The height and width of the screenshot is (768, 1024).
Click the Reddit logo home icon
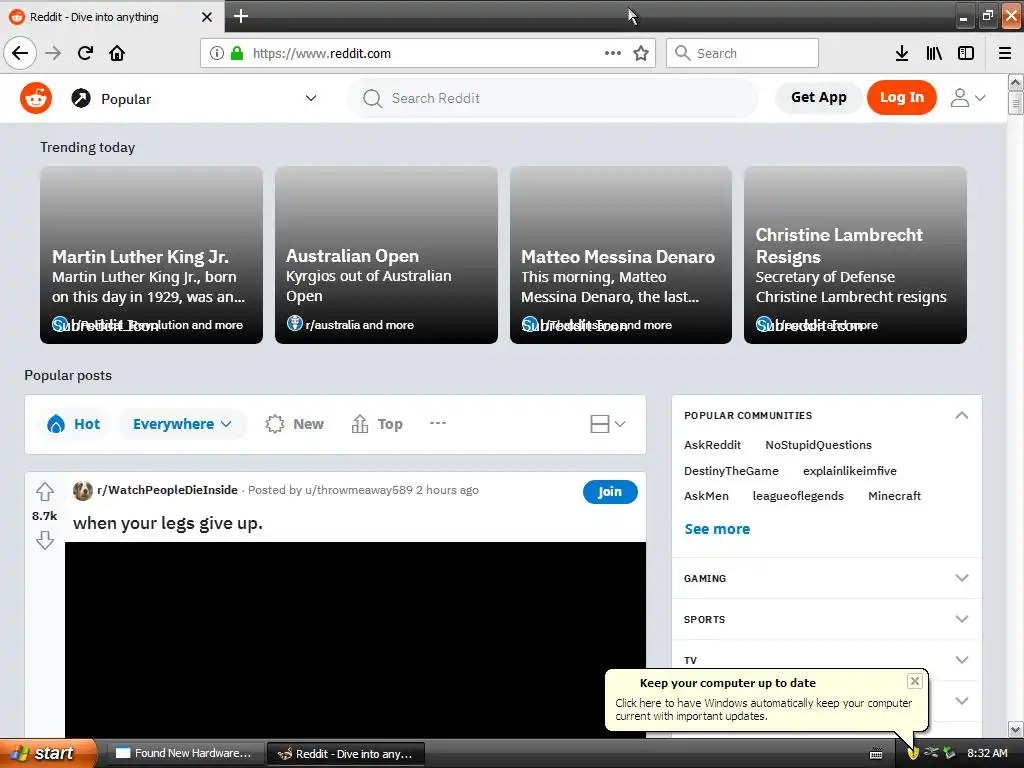36,99
